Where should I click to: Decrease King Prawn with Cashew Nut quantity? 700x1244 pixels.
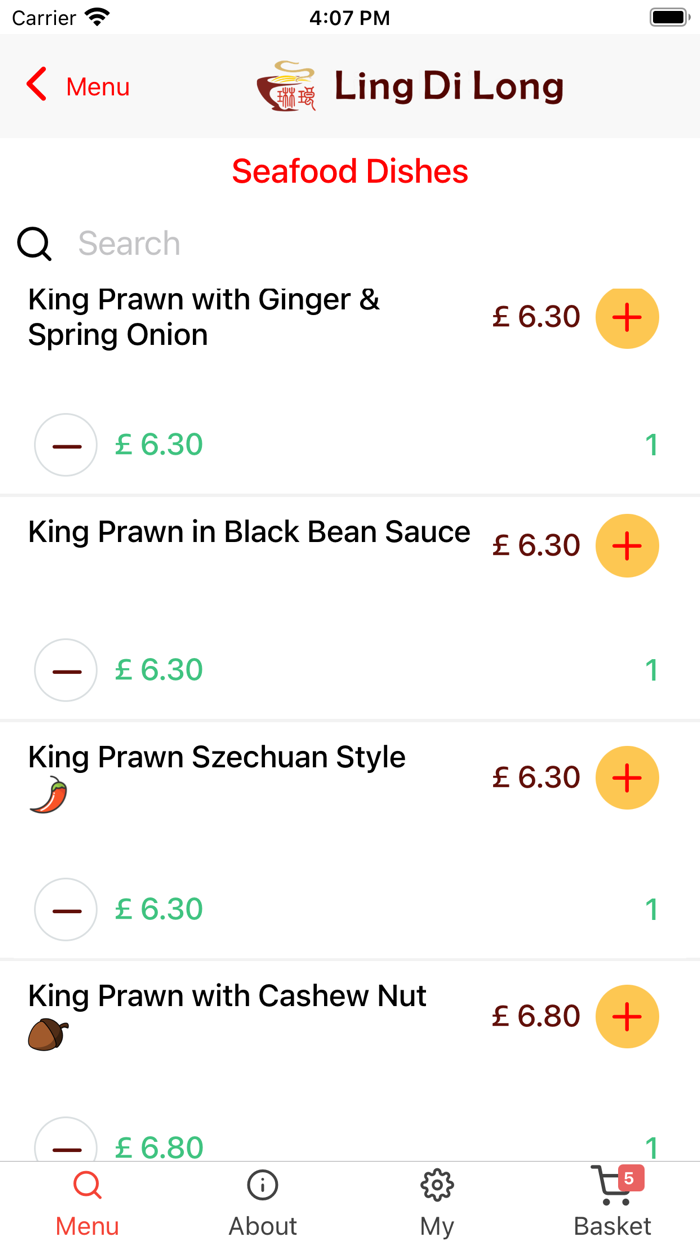(x=66, y=1145)
